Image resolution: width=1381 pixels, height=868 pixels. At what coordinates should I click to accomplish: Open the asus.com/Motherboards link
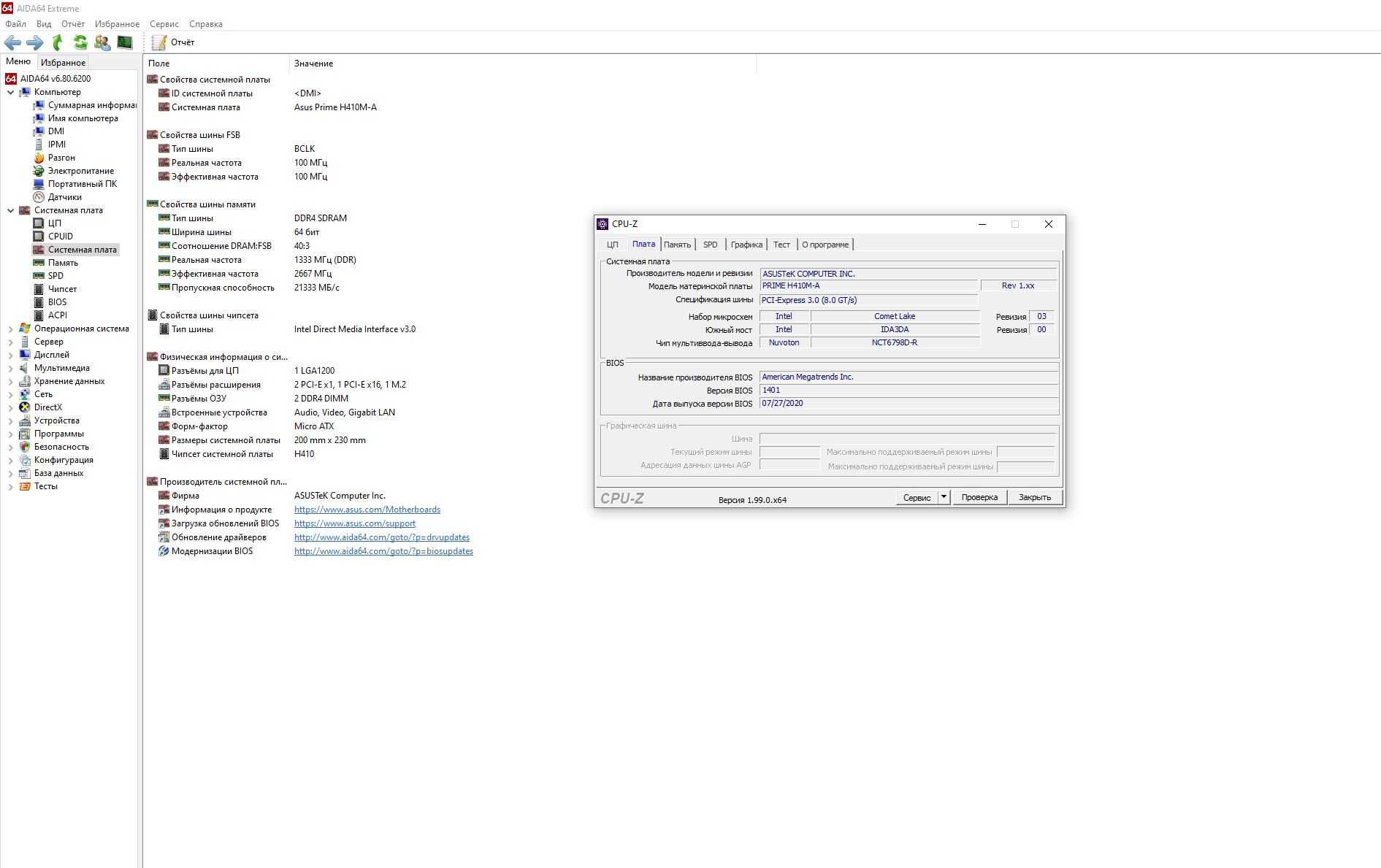pyautogui.click(x=367, y=510)
